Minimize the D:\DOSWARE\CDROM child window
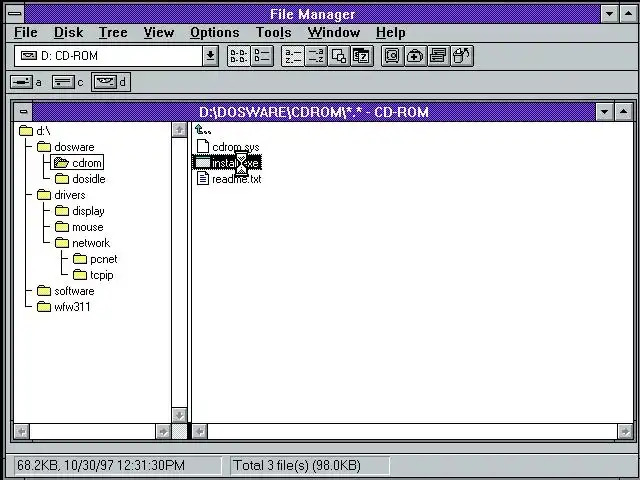The image size is (640, 480). point(604,111)
